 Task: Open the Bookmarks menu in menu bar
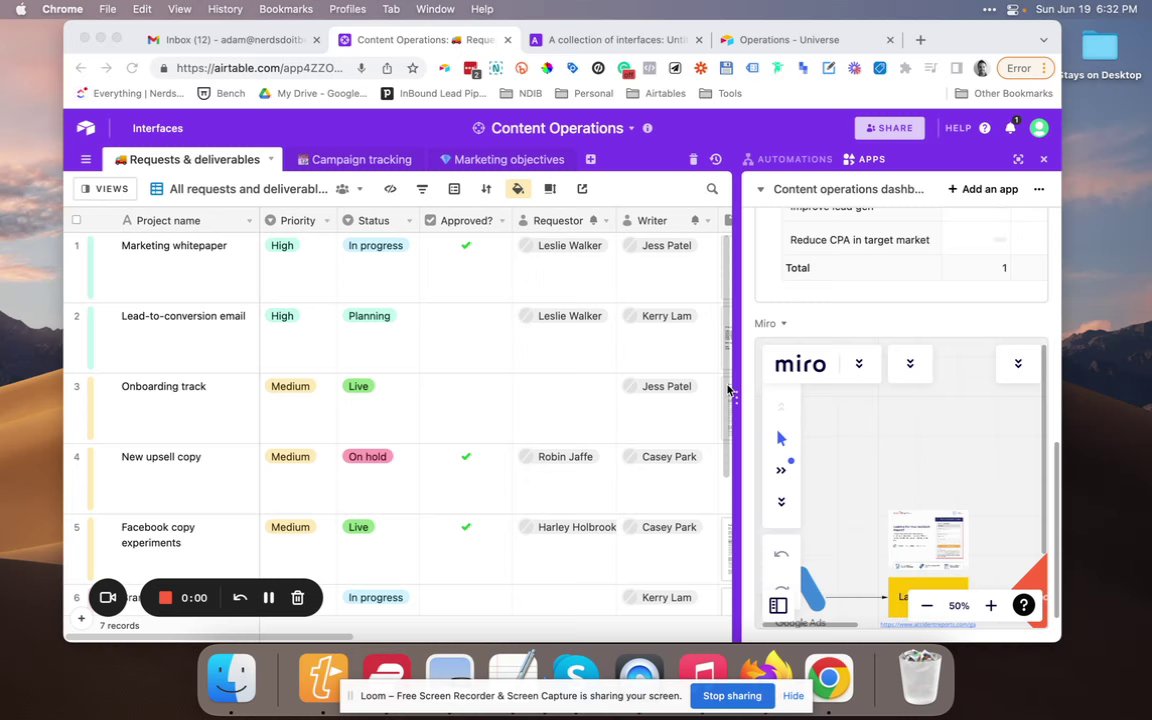[x=286, y=9]
